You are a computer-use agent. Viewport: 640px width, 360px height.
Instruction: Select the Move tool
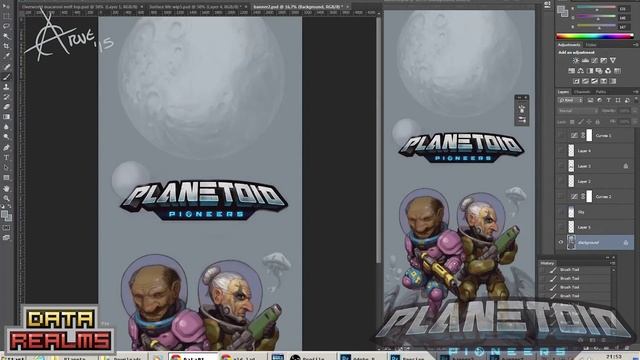tap(6, 7)
